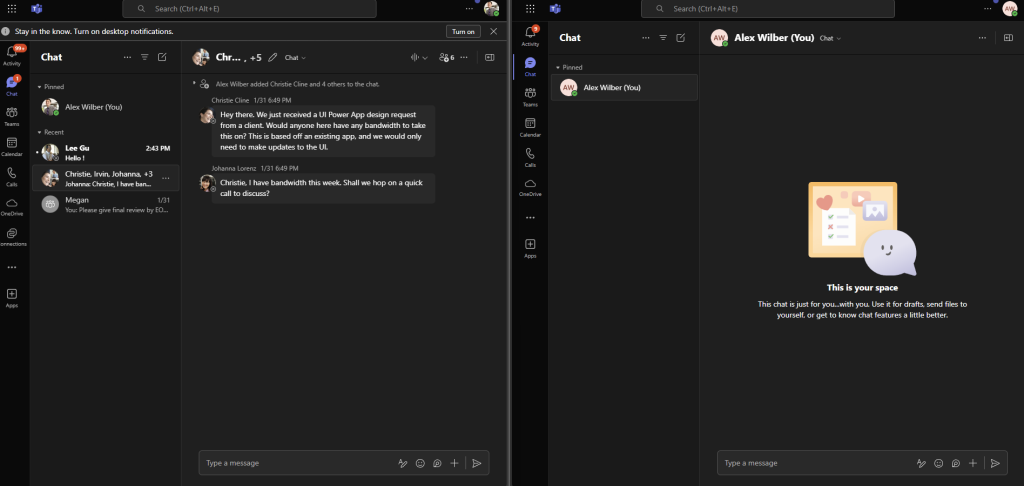Collapse Recent section in left window
The height and width of the screenshot is (486, 1024).
coord(50,132)
